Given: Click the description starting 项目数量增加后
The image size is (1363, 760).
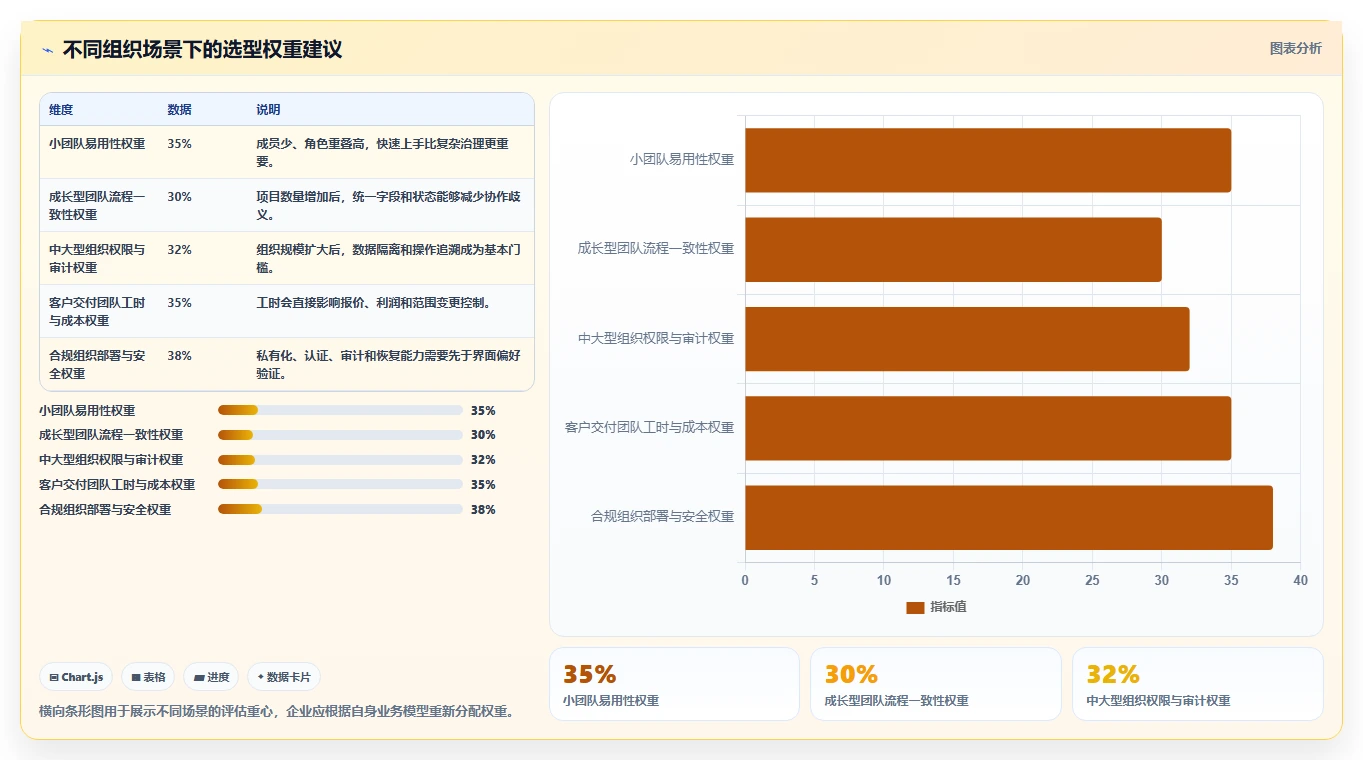Looking at the screenshot, I should (x=390, y=206).
